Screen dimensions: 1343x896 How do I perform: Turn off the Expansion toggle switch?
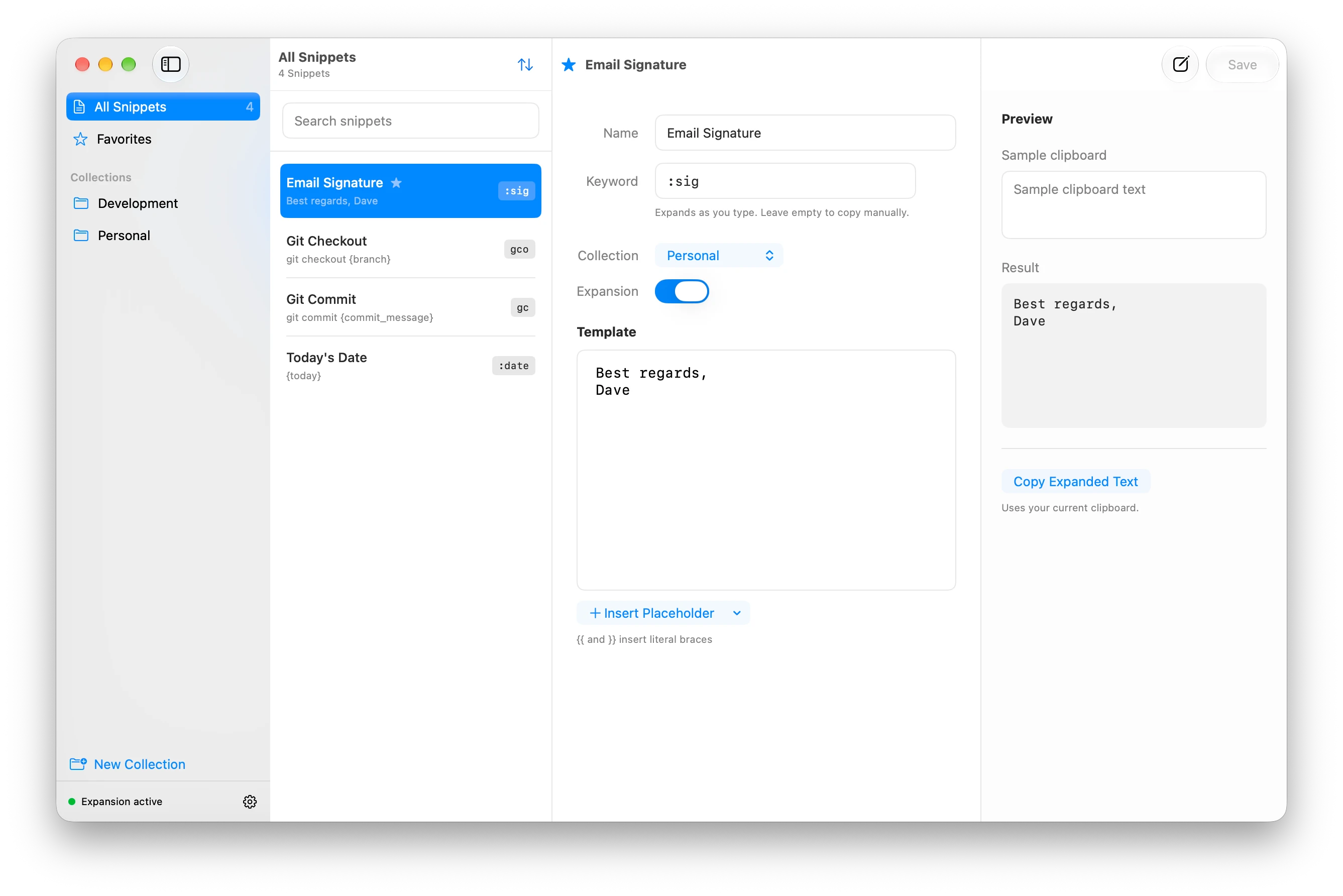pos(681,291)
